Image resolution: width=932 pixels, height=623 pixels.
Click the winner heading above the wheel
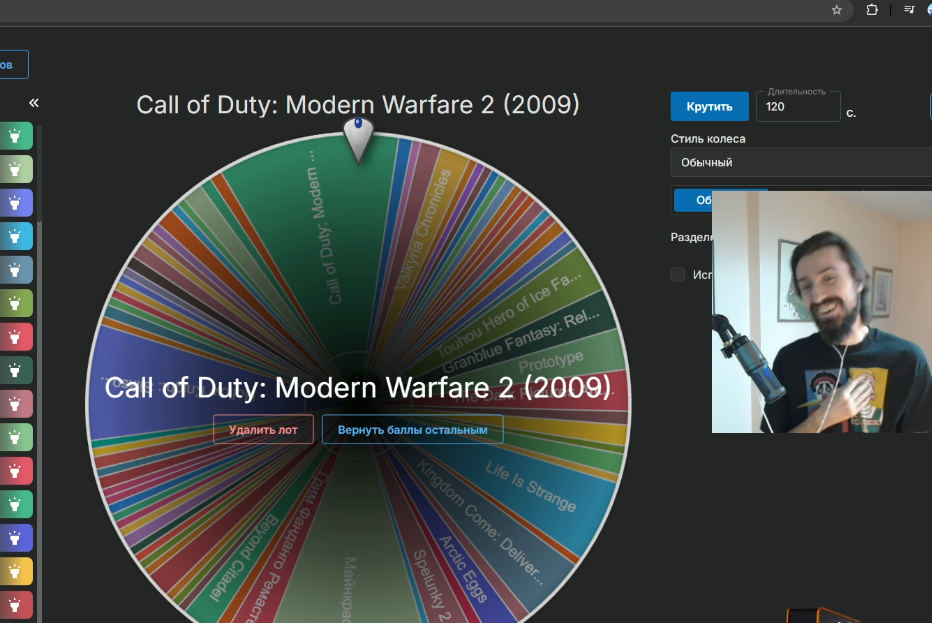pos(358,105)
